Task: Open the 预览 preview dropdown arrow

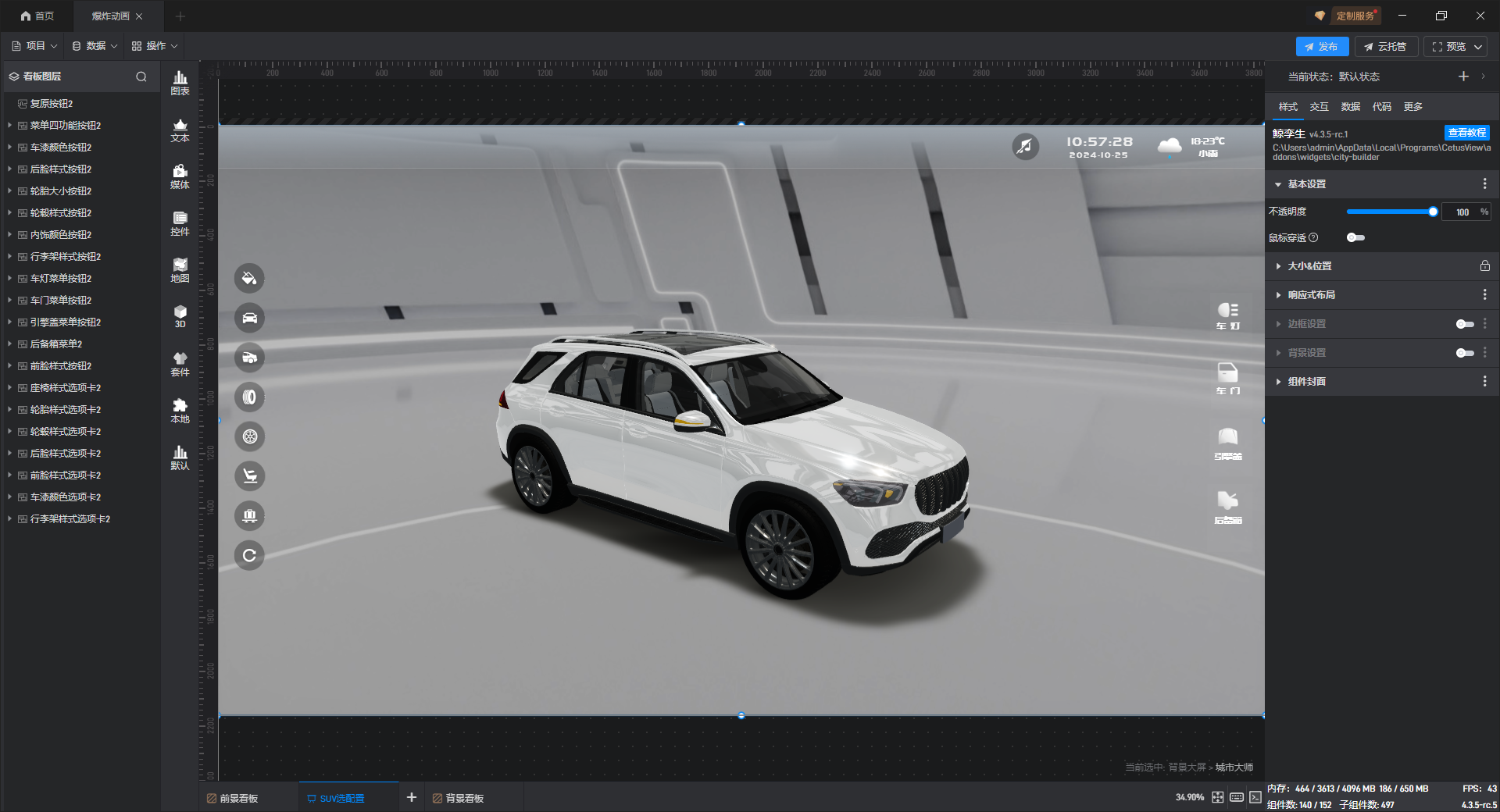Action: coord(1478,47)
